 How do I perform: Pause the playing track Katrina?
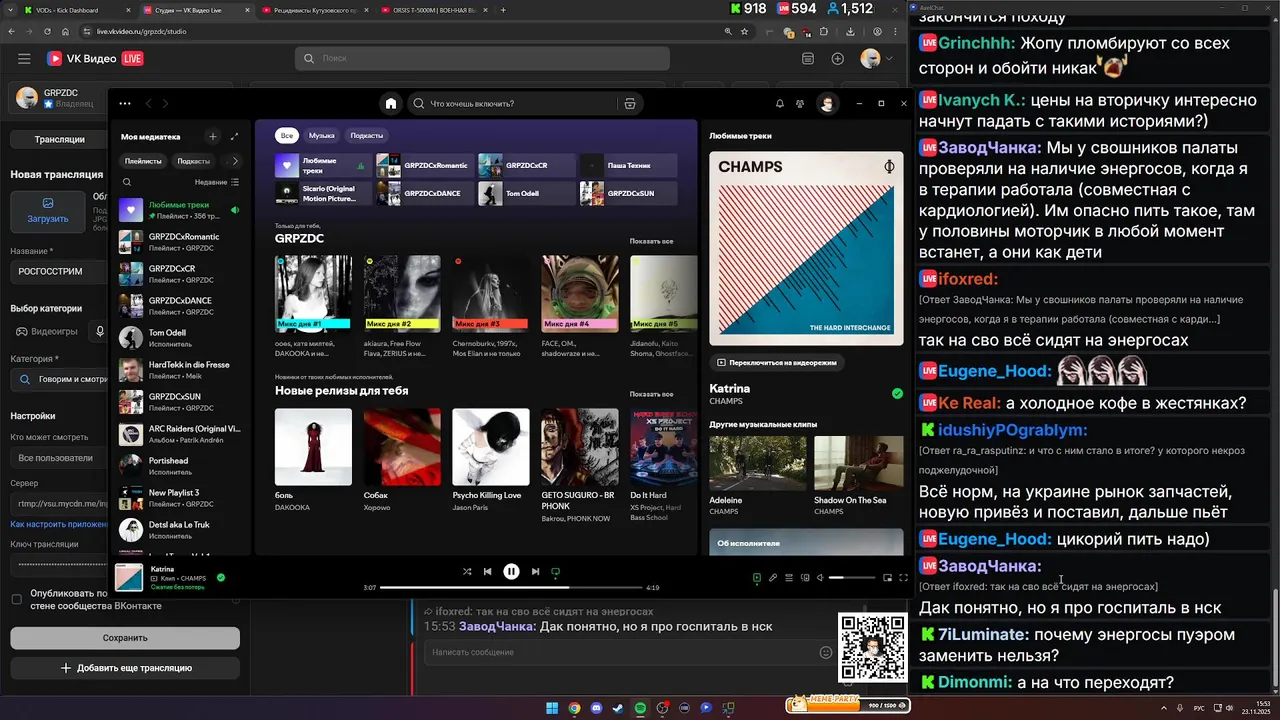511,572
